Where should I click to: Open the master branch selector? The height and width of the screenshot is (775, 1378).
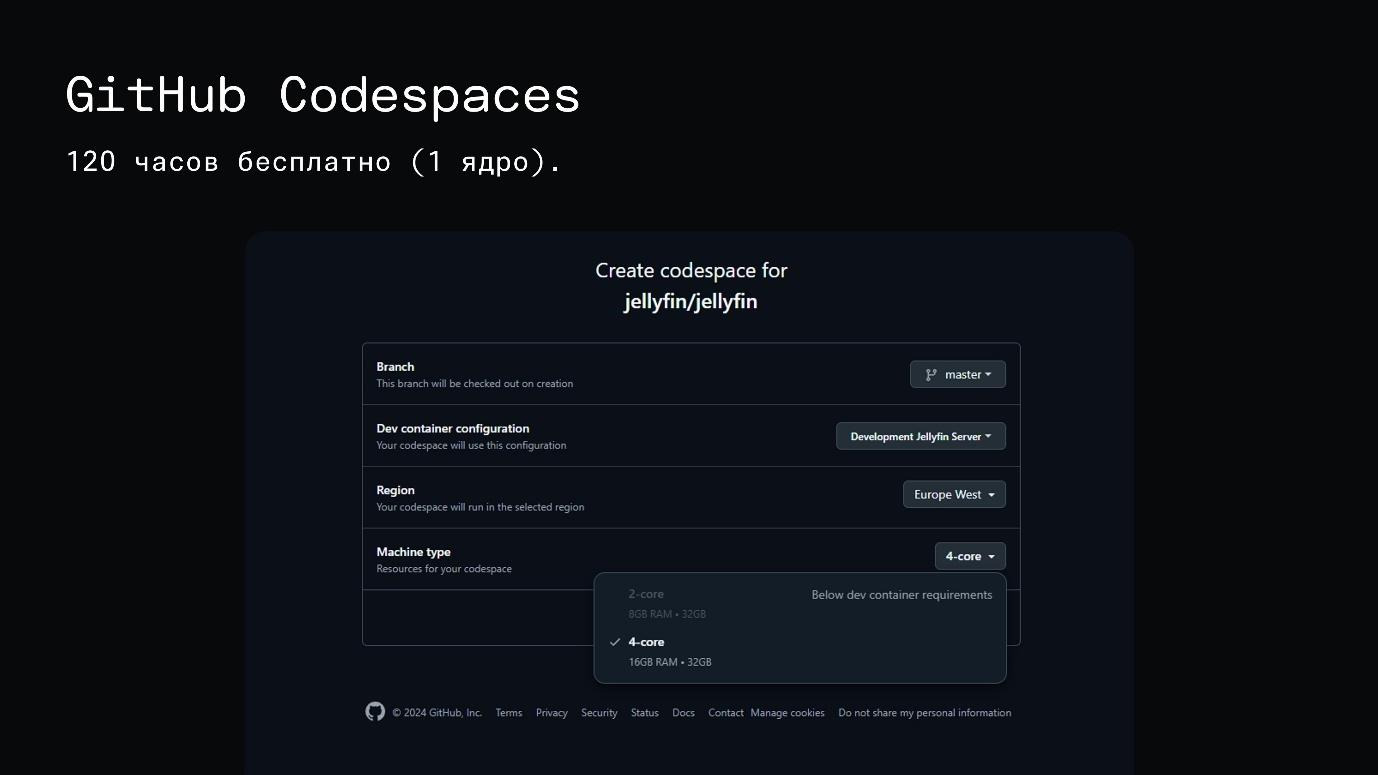coord(957,374)
